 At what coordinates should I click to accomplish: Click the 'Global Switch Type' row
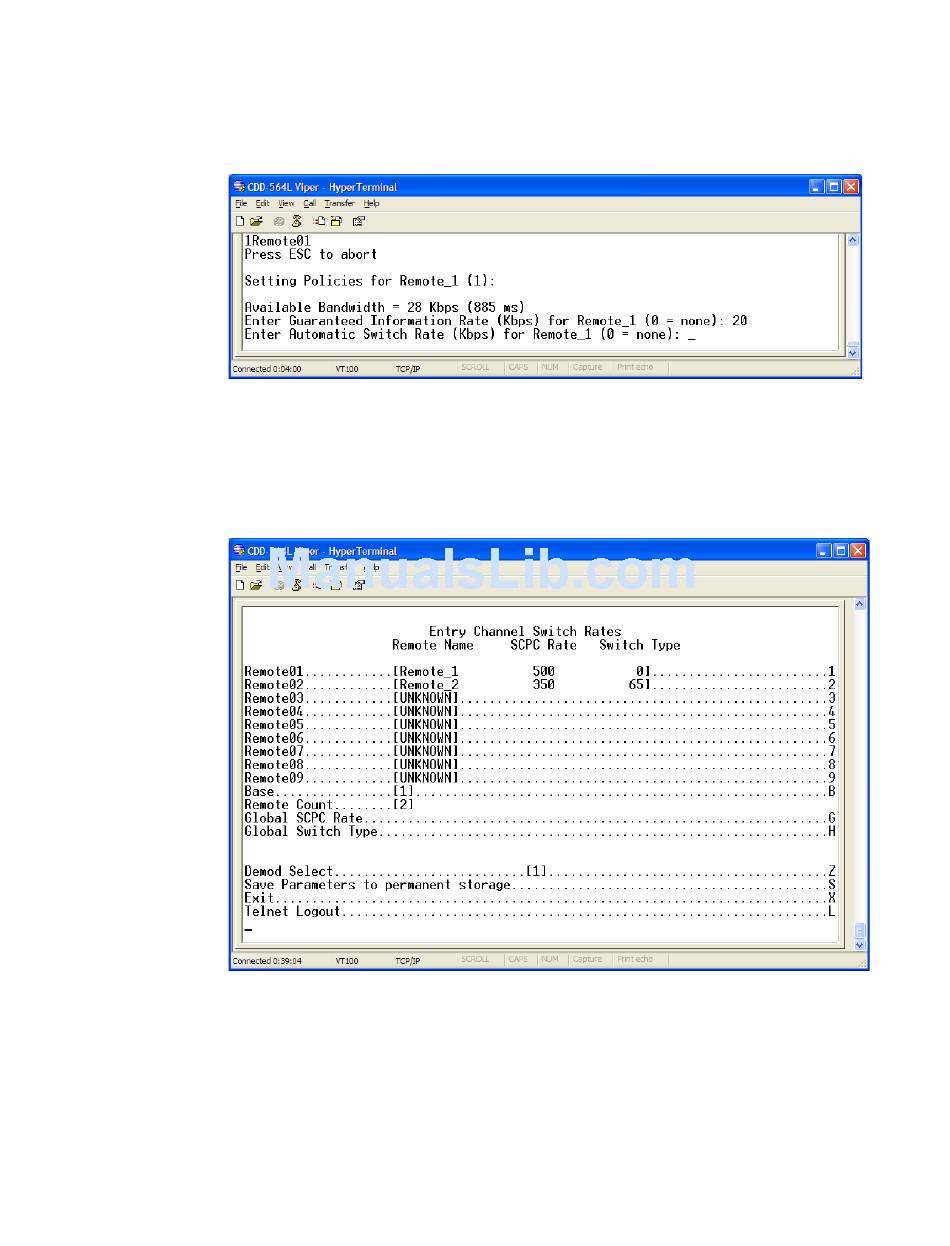tap(540, 831)
